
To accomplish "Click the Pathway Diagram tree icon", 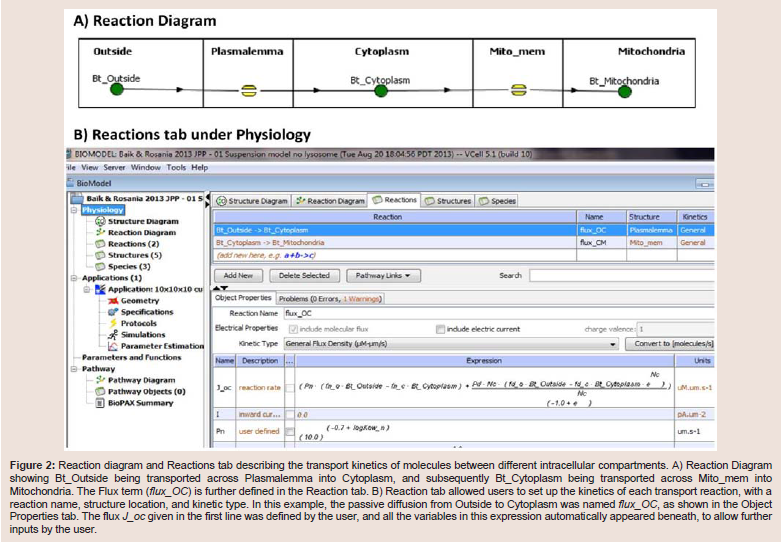I will coord(100,380).
